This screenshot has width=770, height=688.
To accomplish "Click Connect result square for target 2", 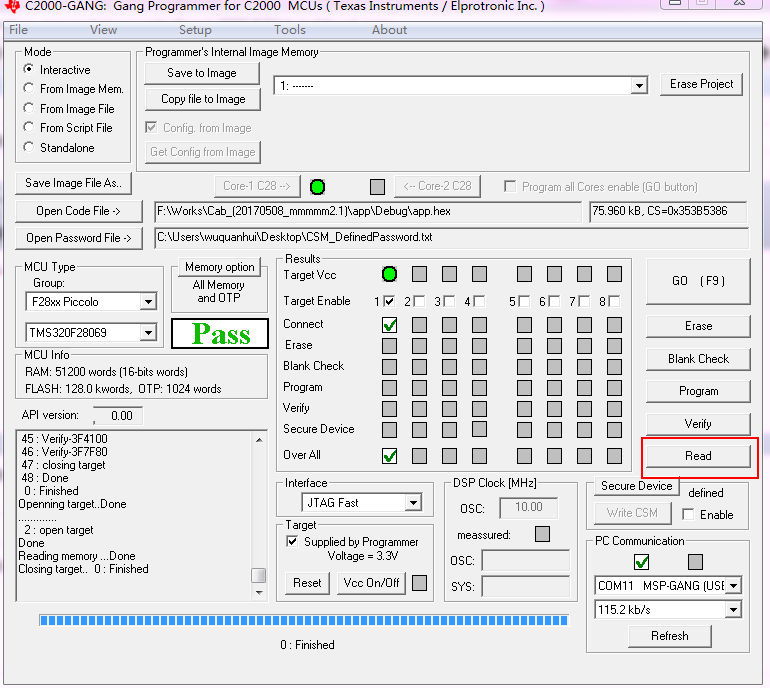I will (x=419, y=325).
